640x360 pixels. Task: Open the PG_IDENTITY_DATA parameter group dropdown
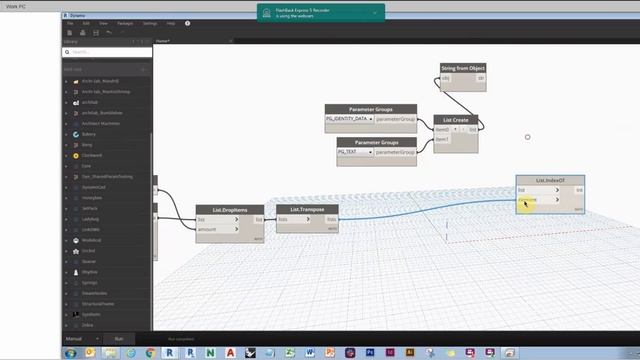(349, 119)
